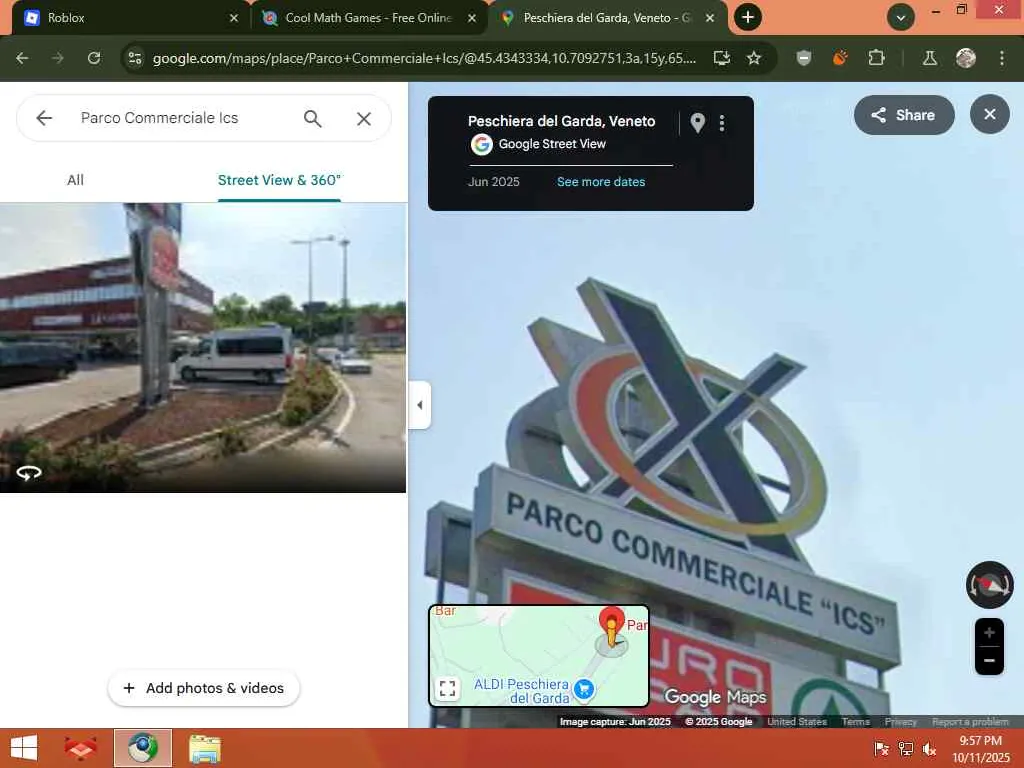Click the United States link
Screen dimensions: 1024x768
click(797, 722)
